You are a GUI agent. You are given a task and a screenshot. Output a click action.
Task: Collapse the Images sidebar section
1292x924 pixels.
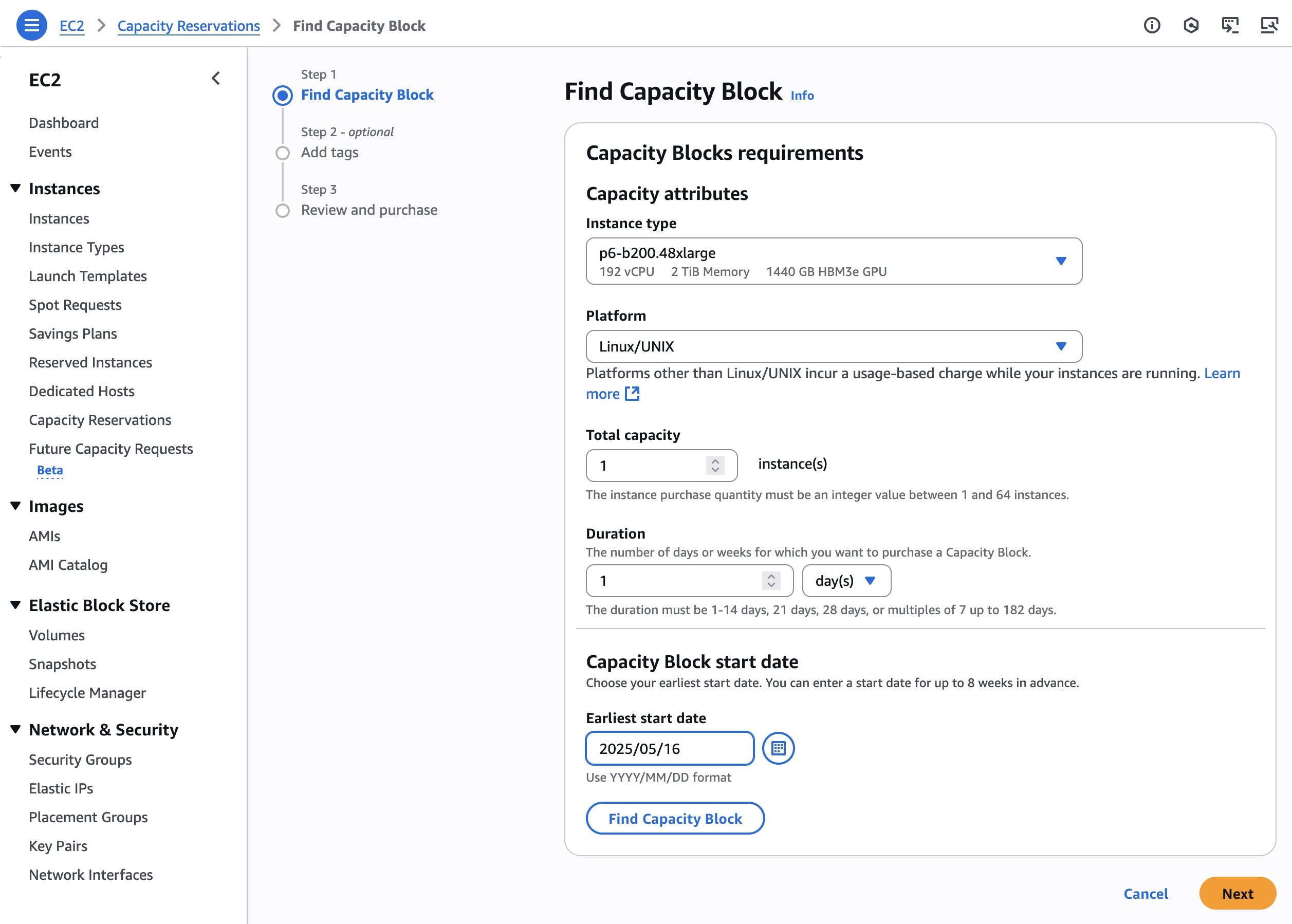(16, 506)
